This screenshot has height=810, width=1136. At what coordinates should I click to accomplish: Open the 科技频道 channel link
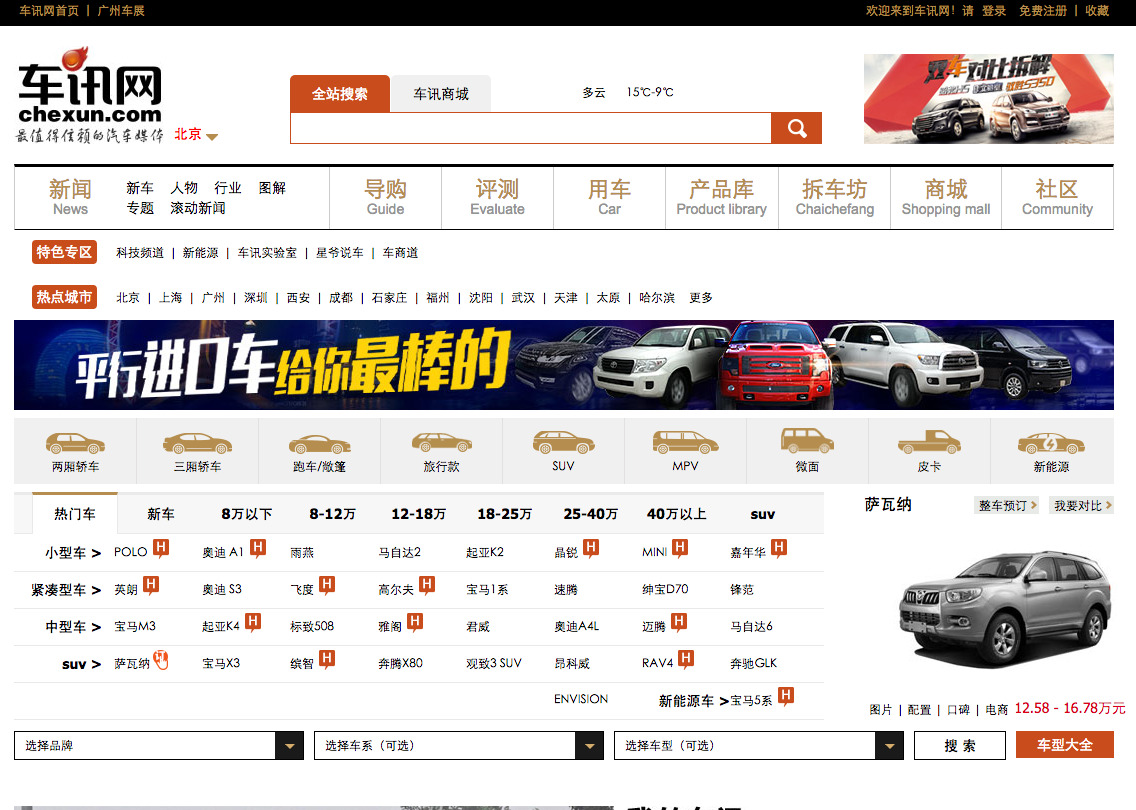click(x=140, y=253)
